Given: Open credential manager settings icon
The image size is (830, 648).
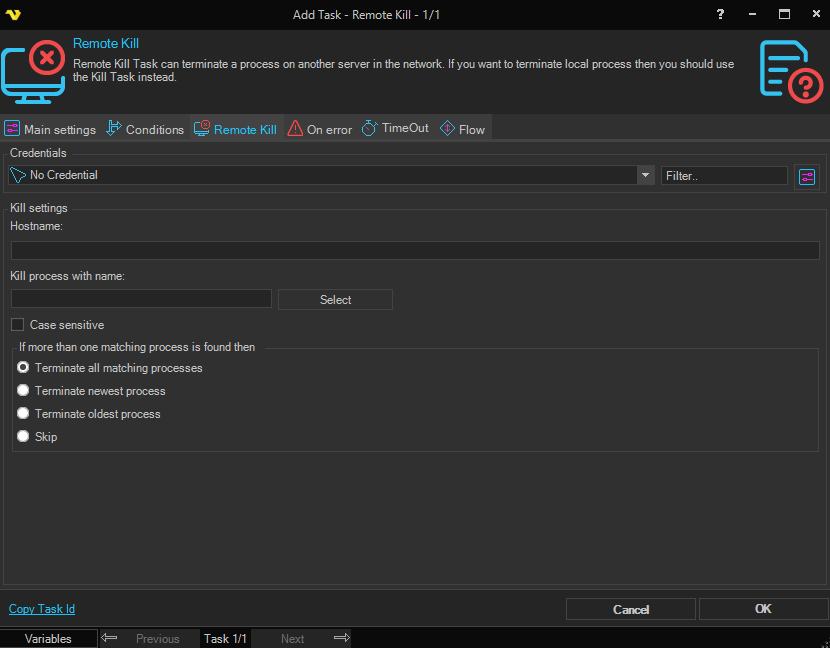Looking at the screenshot, I should pos(807,177).
